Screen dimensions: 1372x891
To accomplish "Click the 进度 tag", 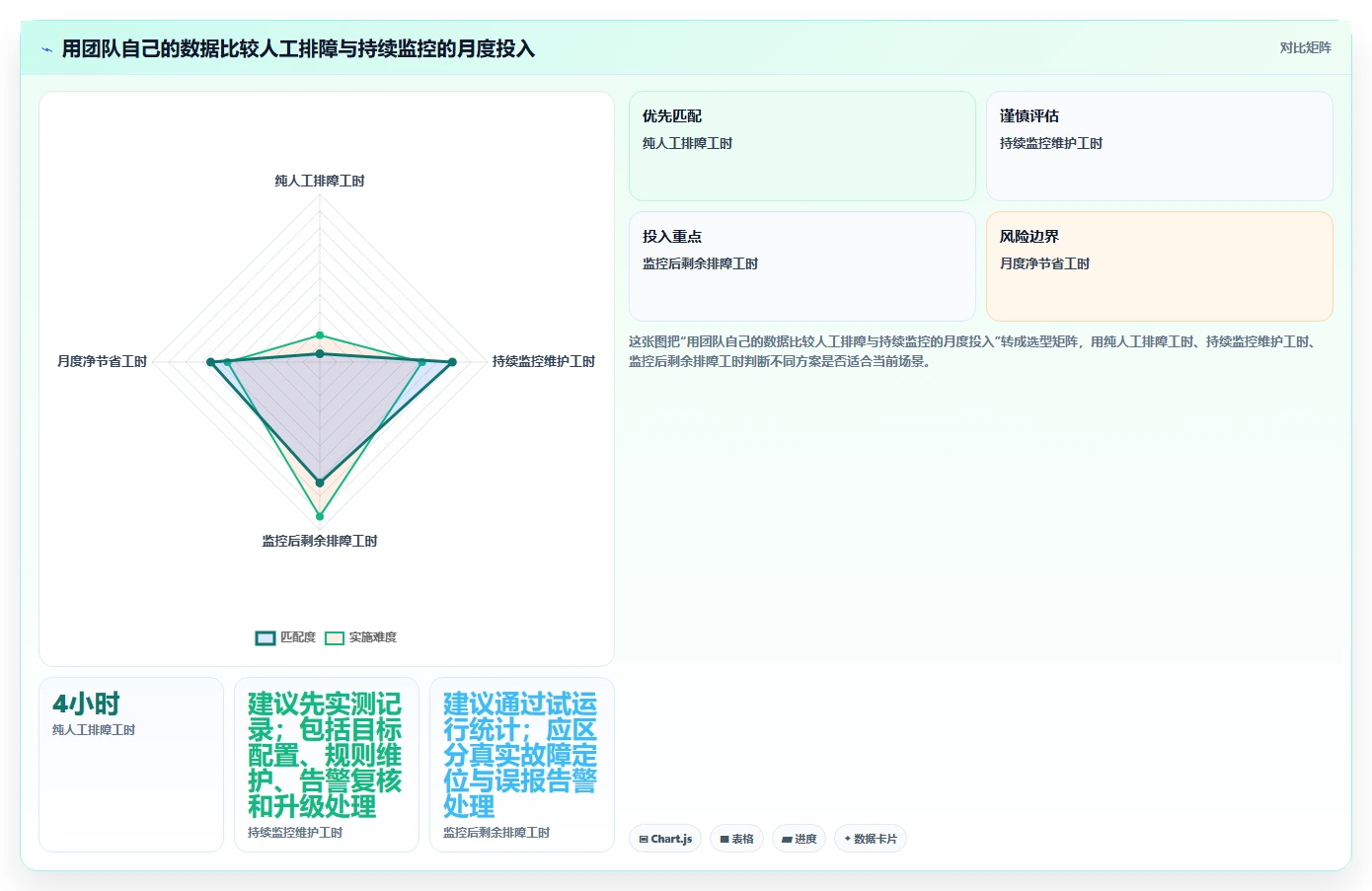I will pyautogui.click(x=799, y=839).
